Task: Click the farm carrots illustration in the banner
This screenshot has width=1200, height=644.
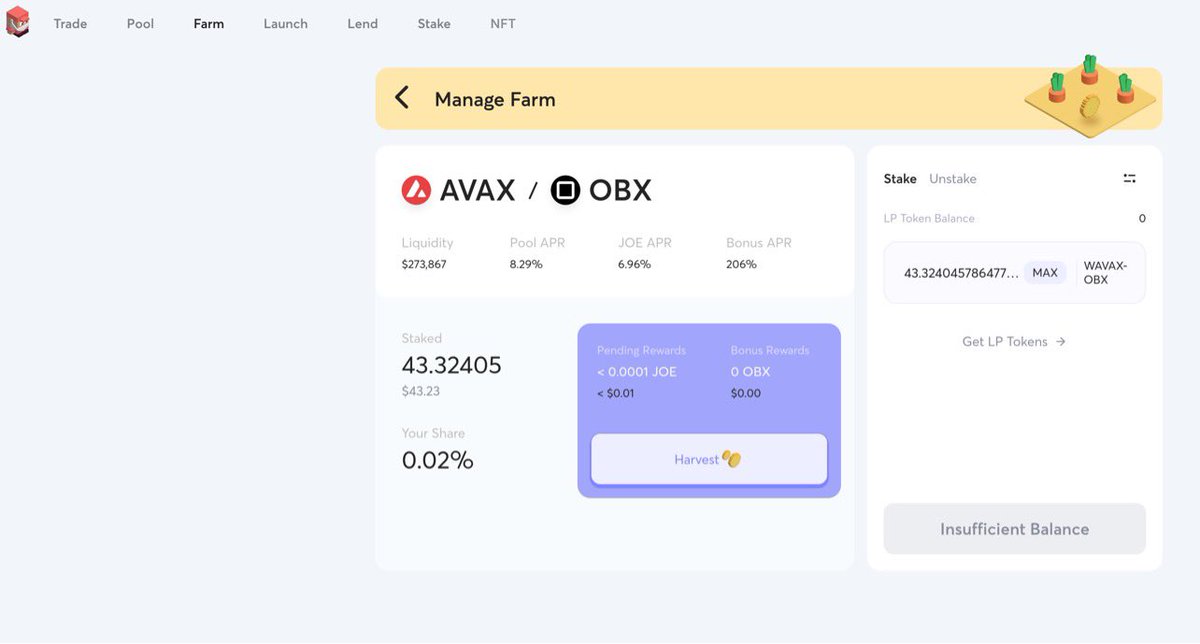Action: point(1090,95)
